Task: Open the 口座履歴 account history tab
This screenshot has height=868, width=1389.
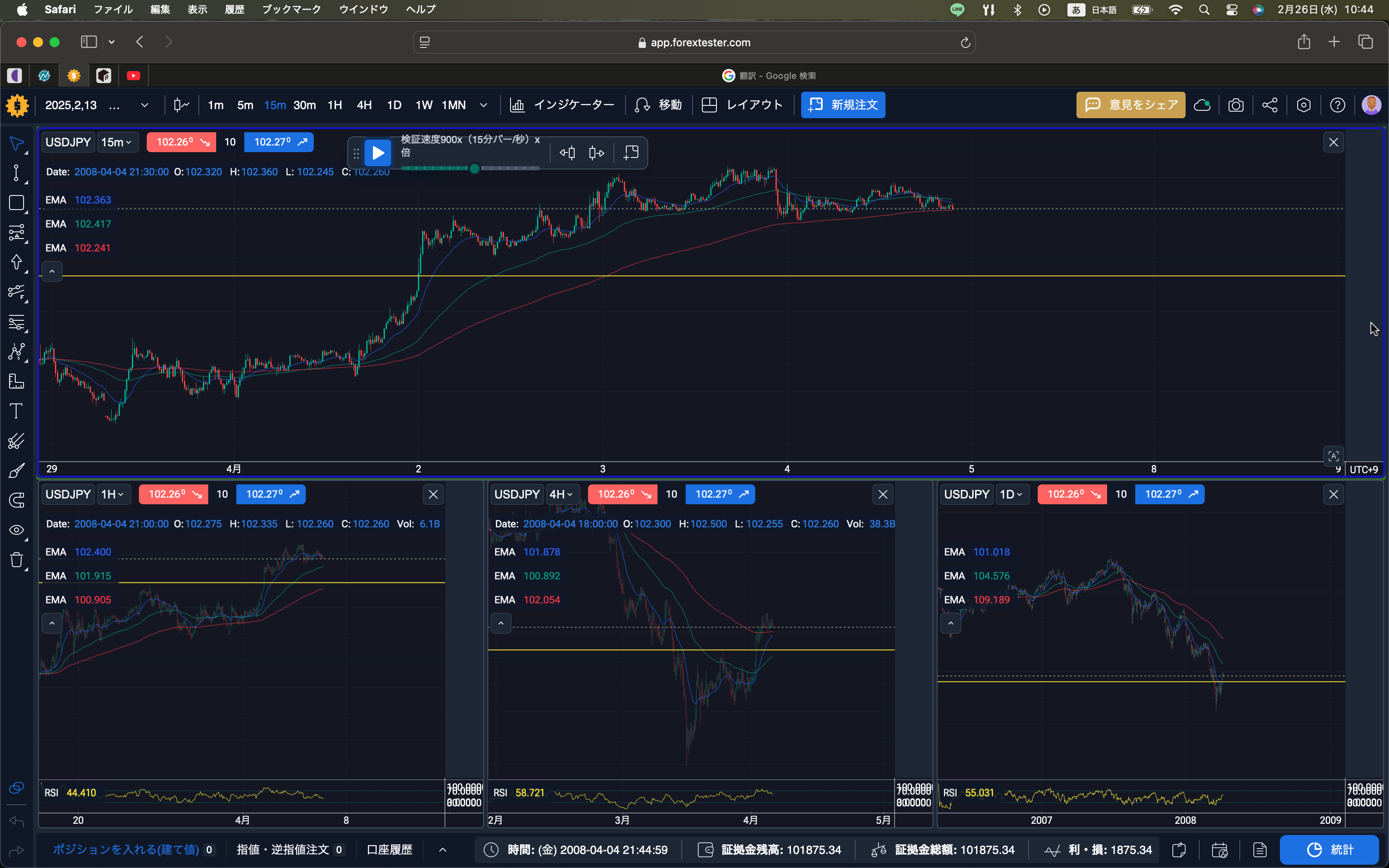Action: [x=389, y=850]
